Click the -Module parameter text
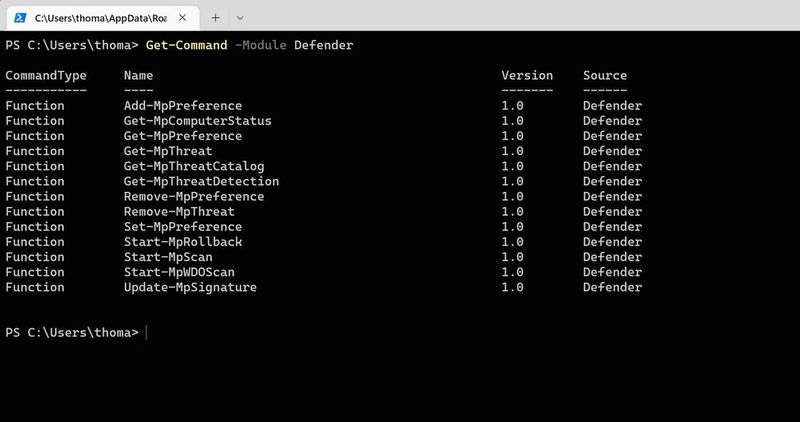This screenshot has width=800, height=422. pyautogui.click(x=260, y=45)
